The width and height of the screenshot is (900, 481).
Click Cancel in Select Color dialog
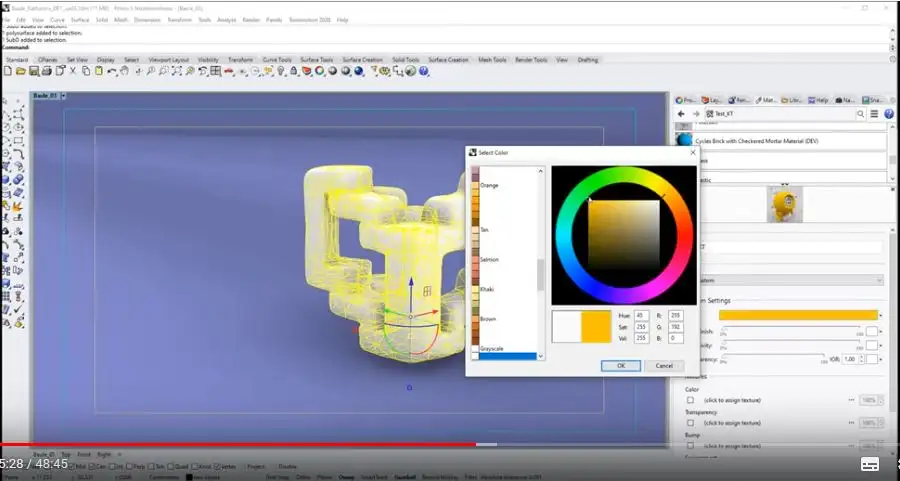(664, 366)
